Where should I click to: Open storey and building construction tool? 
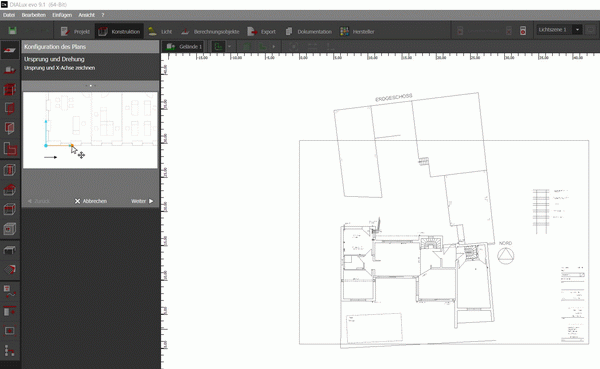click(10, 90)
